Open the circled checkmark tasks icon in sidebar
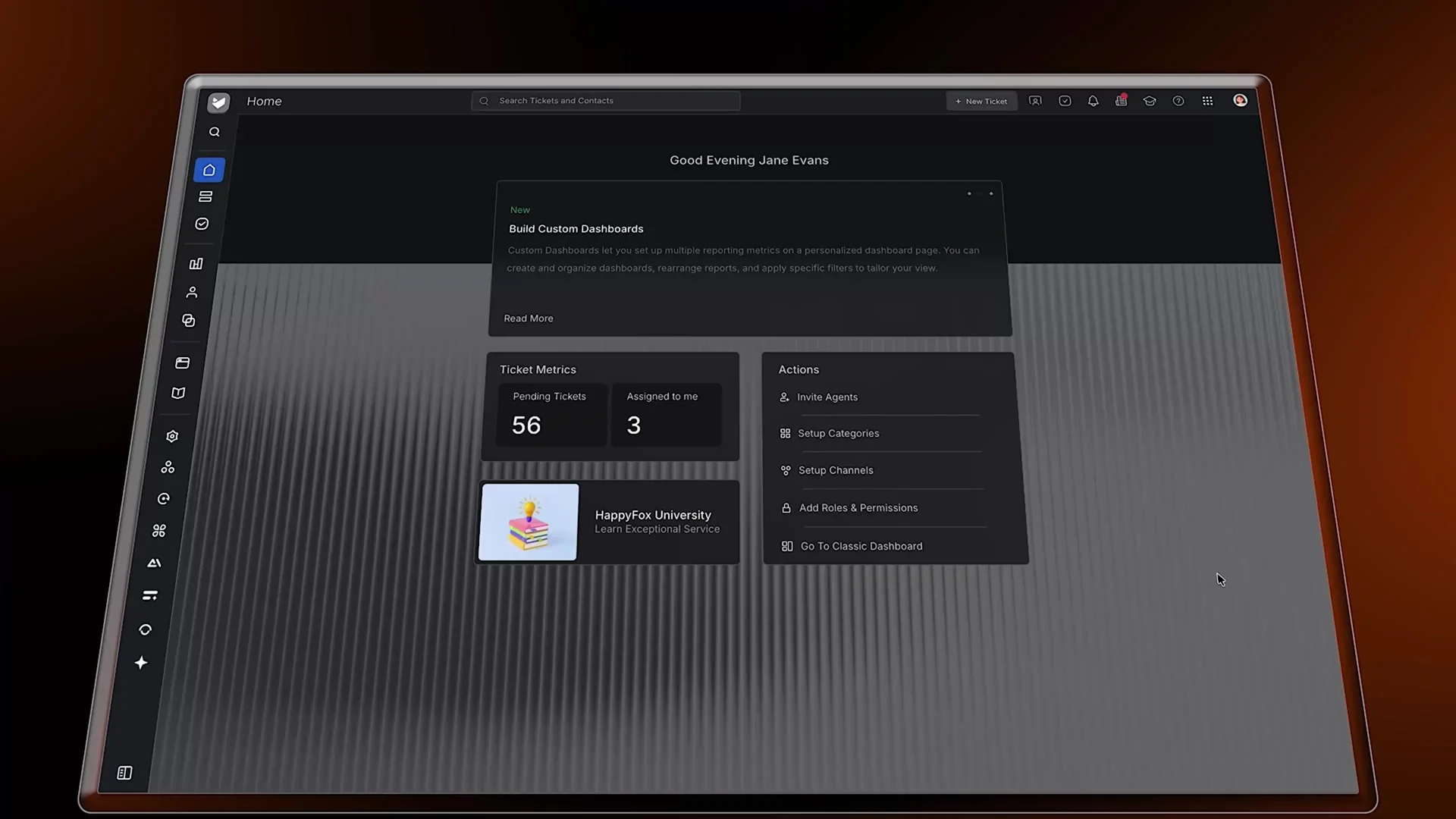Screen dimensions: 1456x819 click(202, 224)
